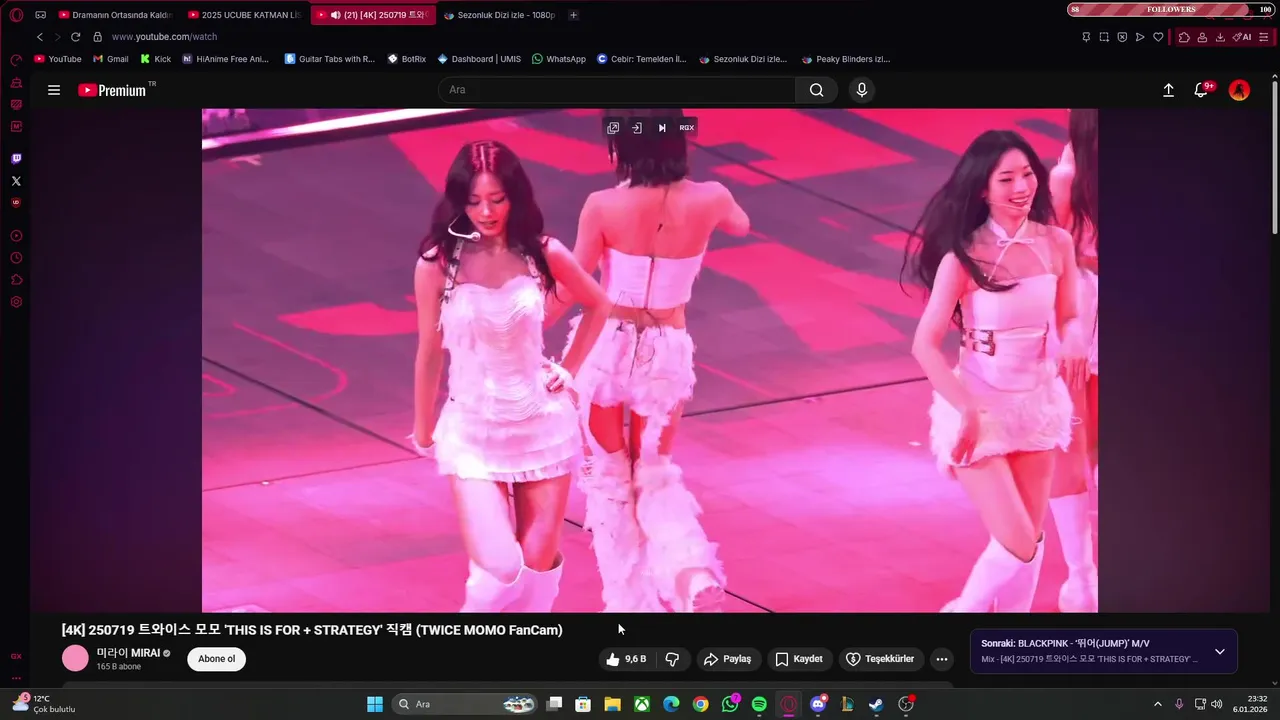
Task: Focus the YouTube Ara search field
Action: click(617, 90)
